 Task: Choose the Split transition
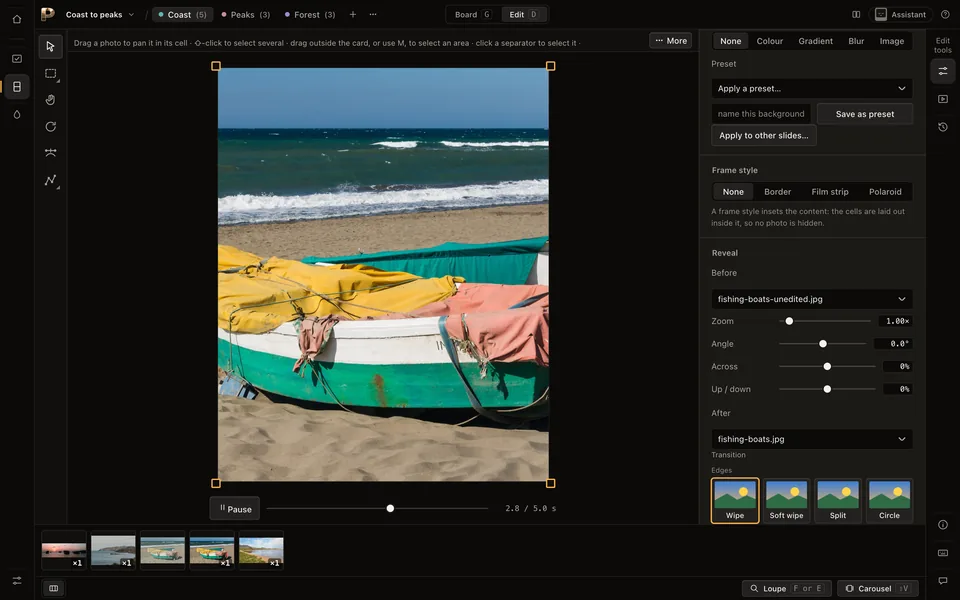click(x=838, y=501)
